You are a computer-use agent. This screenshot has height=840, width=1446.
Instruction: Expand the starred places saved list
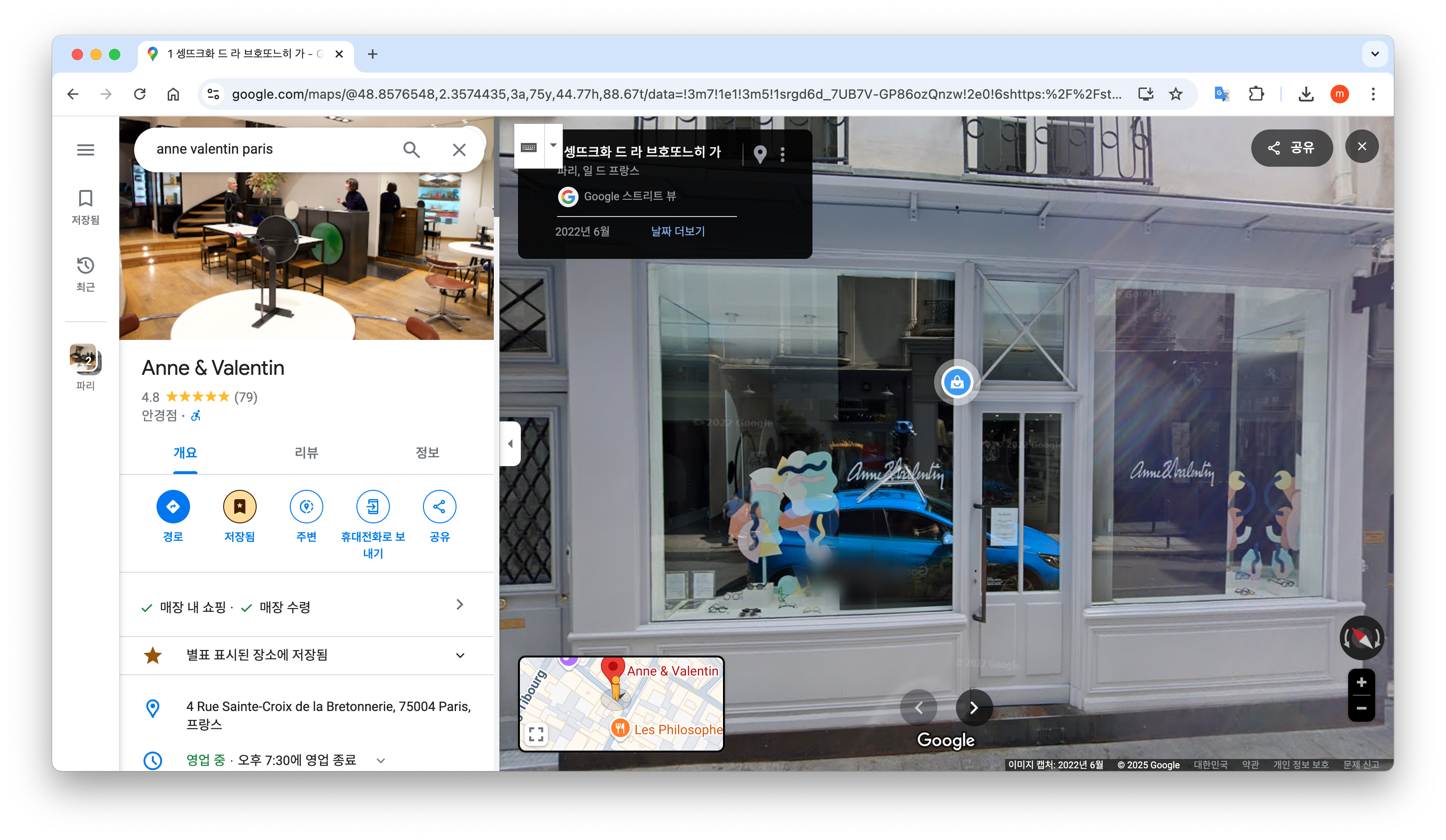(460, 655)
